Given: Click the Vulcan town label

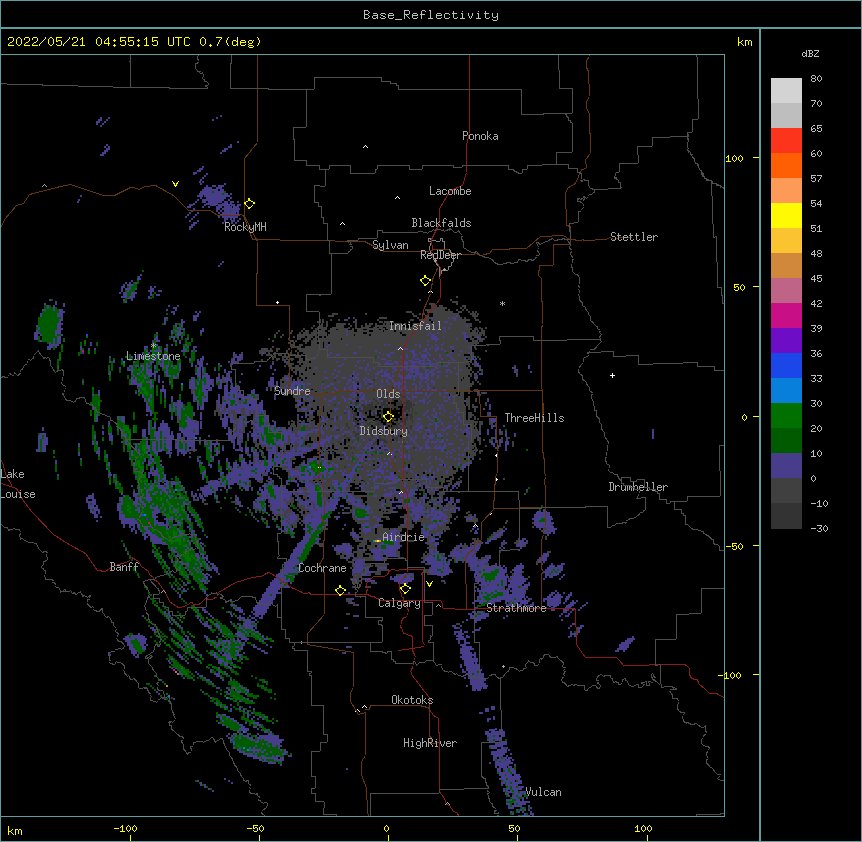Looking at the screenshot, I should 543,792.
